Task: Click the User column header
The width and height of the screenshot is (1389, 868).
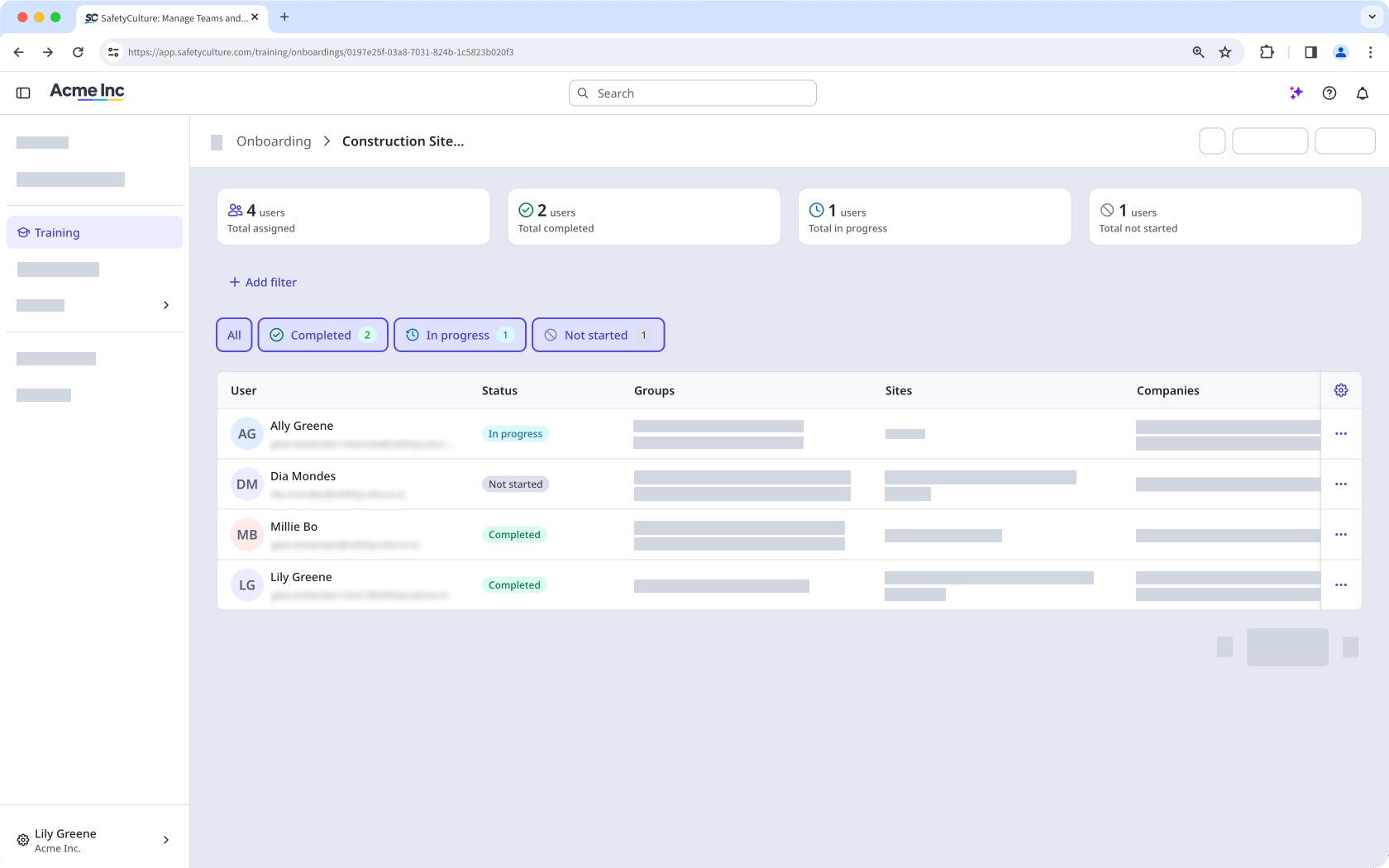Action: click(x=243, y=390)
